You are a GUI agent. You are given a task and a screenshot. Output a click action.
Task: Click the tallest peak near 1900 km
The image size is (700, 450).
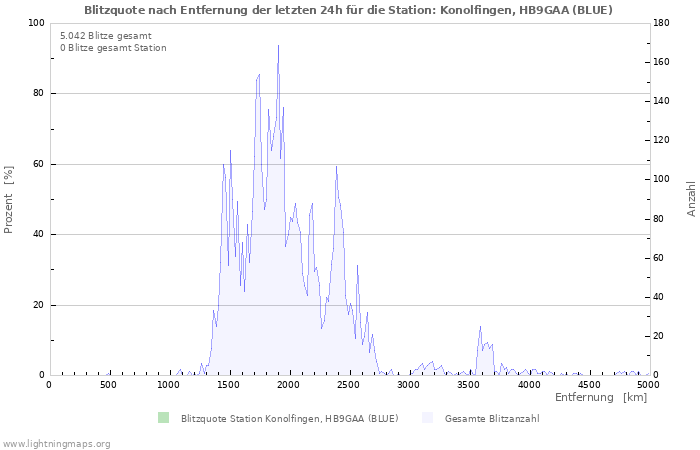coord(278,47)
